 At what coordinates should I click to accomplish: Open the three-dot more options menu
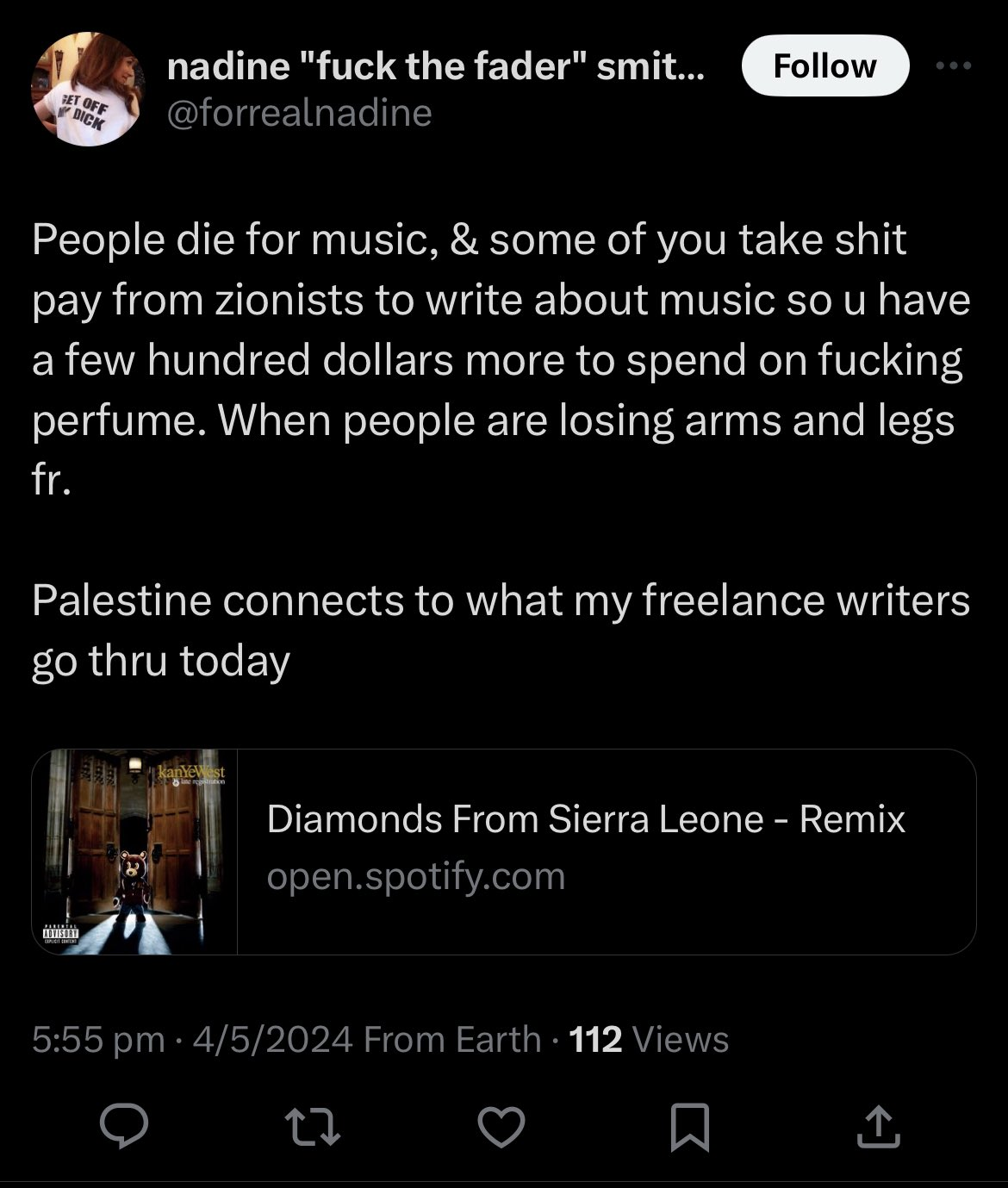tap(955, 65)
